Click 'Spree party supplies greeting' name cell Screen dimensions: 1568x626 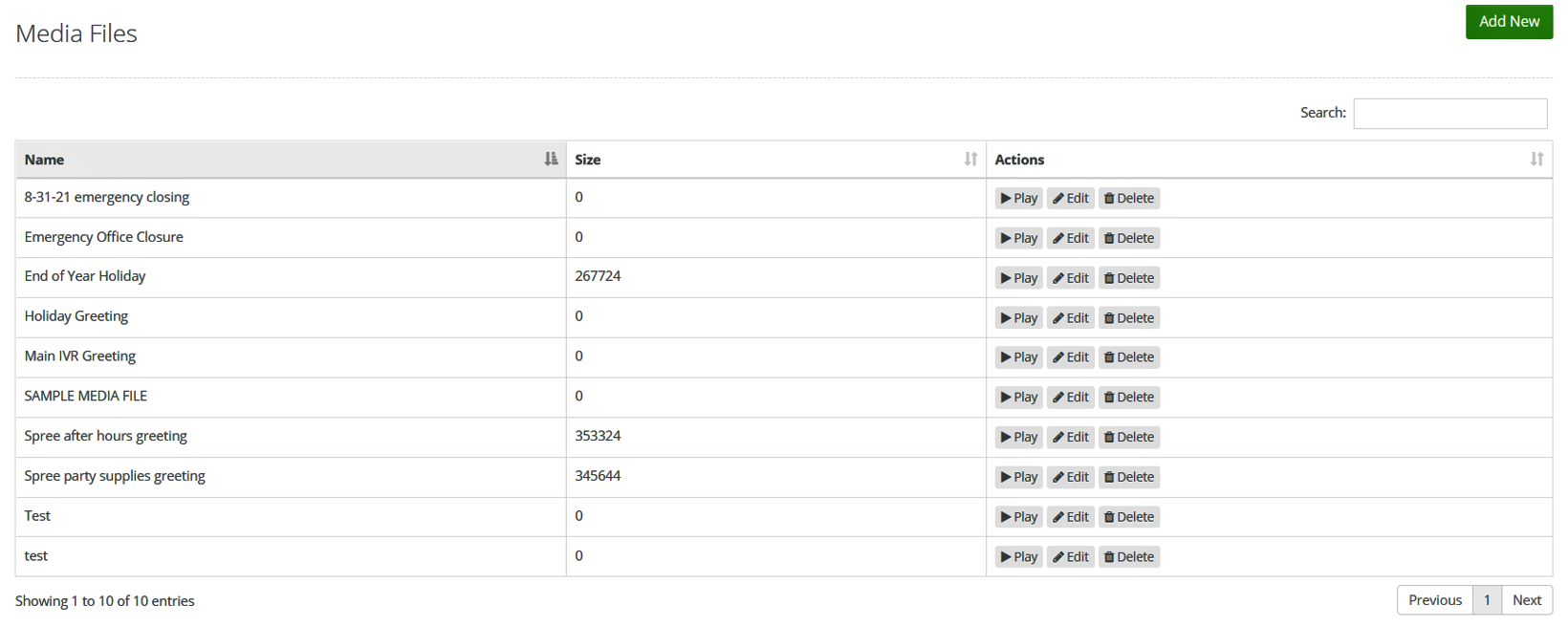(x=291, y=477)
